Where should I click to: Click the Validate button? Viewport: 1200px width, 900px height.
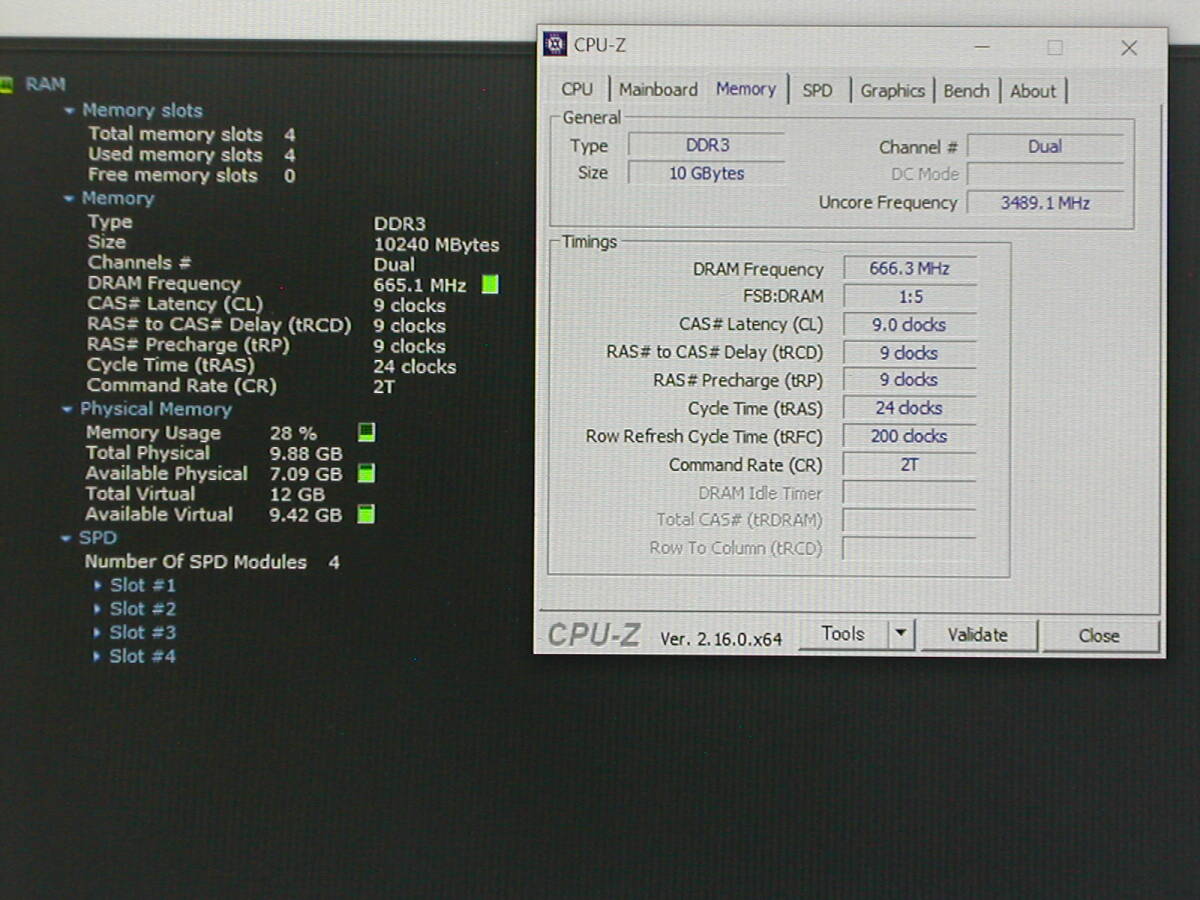tap(978, 635)
